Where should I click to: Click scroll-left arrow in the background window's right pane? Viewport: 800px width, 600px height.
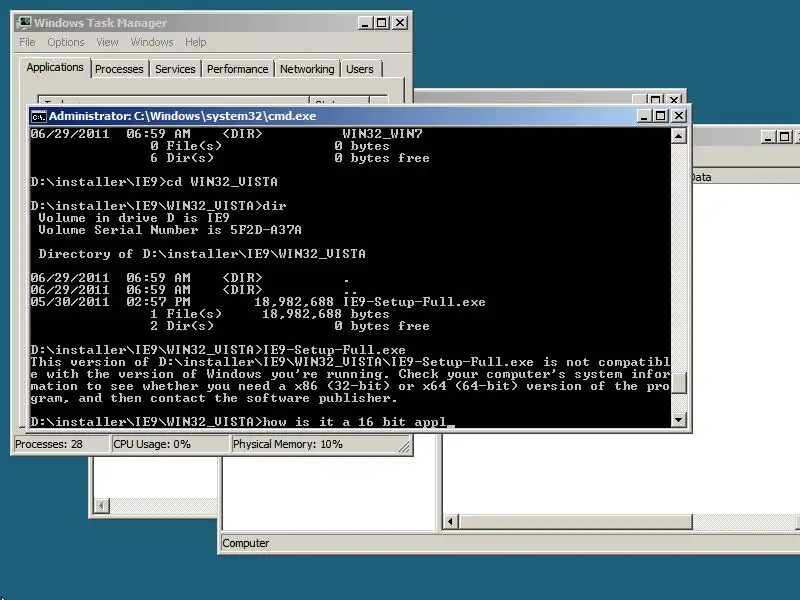click(450, 522)
